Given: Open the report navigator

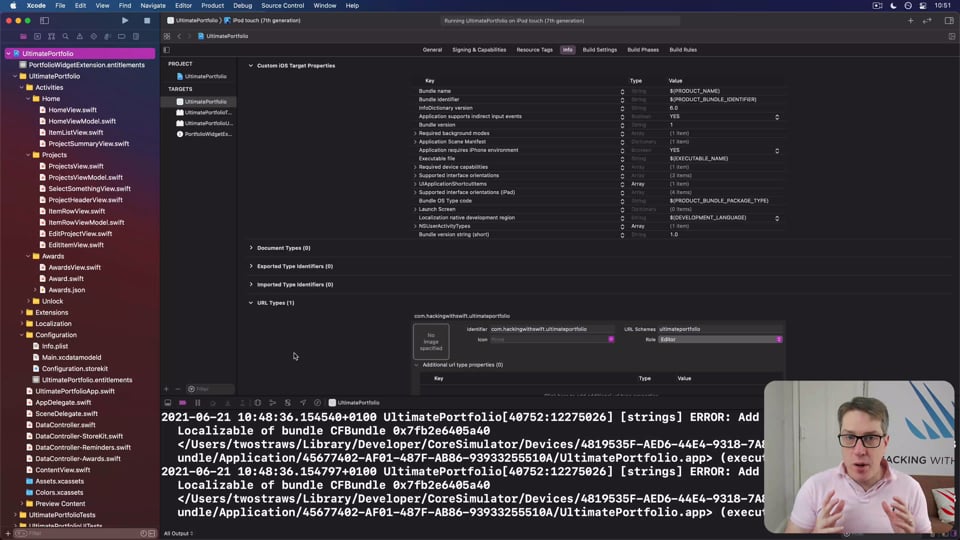Looking at the screenshot, I should pyautogui.click(x=136, y=36).
